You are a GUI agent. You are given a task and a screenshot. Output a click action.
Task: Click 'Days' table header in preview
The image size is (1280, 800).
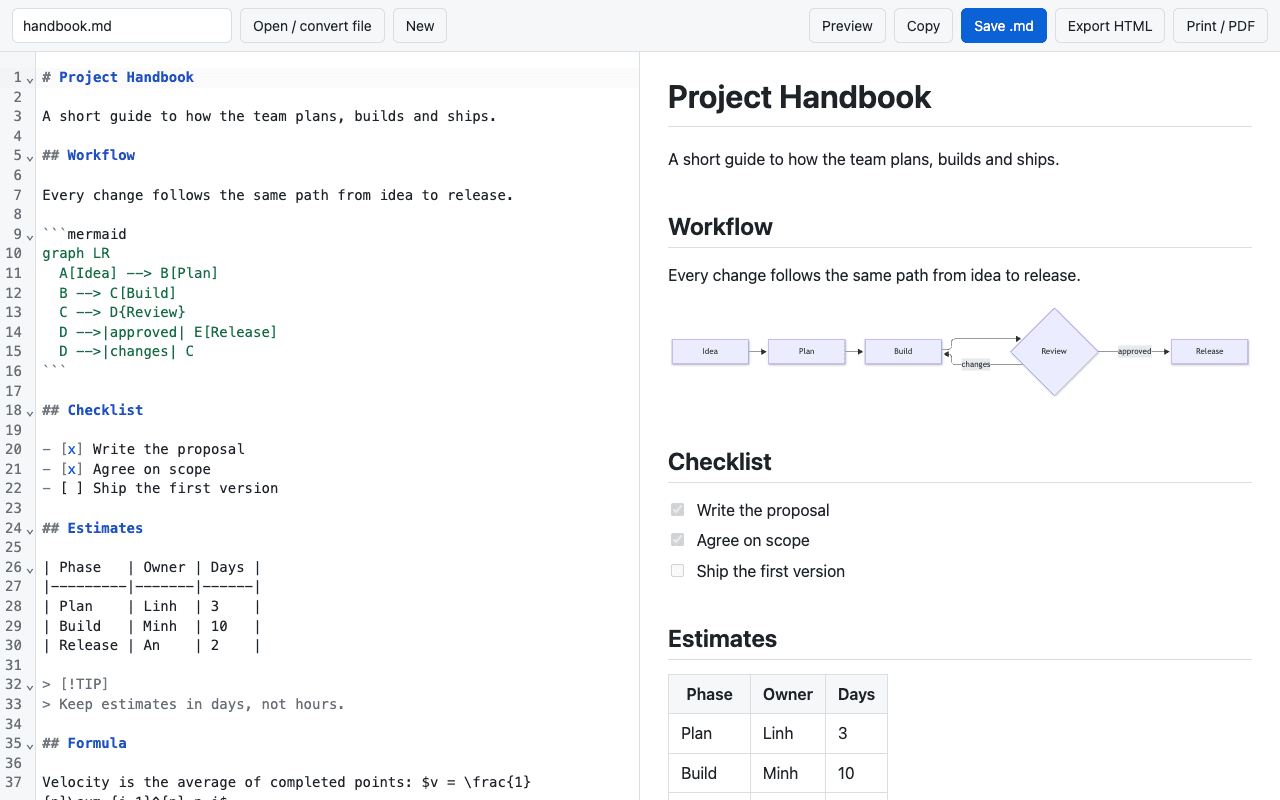856,694
